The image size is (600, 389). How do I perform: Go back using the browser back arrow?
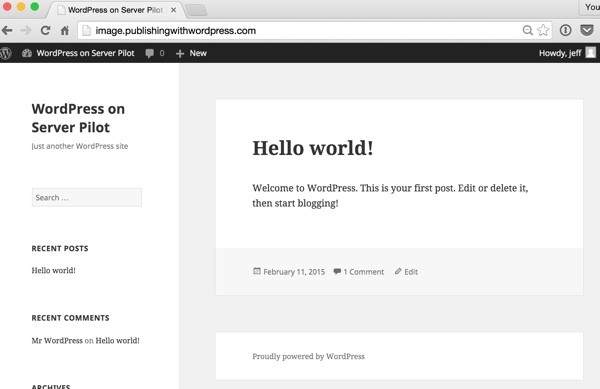pyautogui.click(x=7, y=30)
